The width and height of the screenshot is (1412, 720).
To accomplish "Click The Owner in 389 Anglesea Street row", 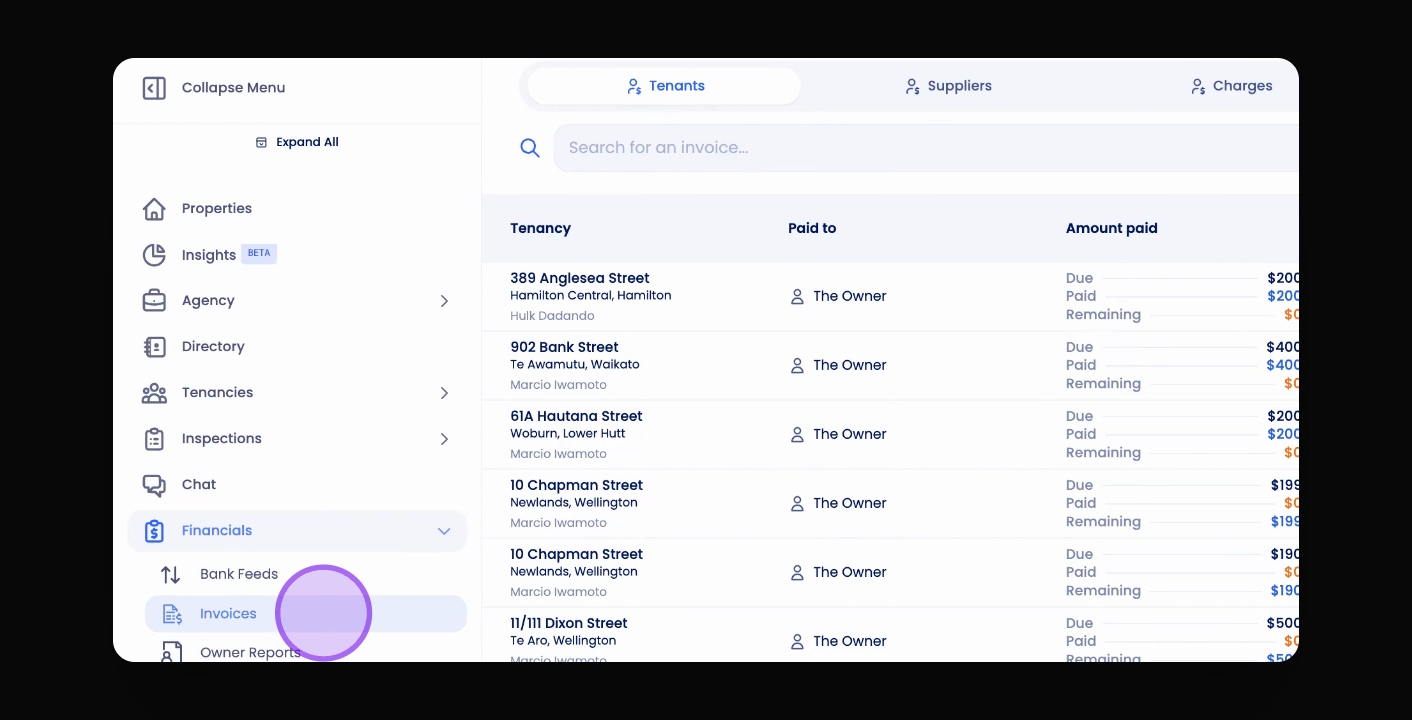I will point(850,297).
